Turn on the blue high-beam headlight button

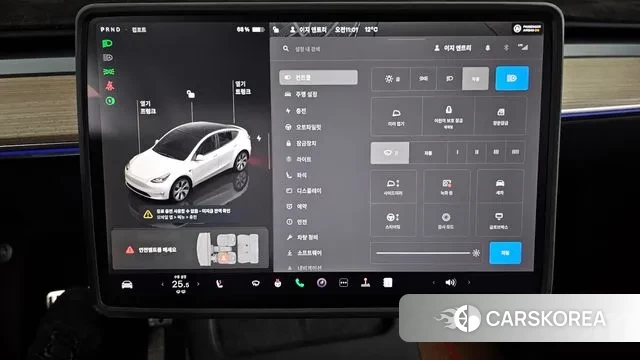click(x=512, y=78)
